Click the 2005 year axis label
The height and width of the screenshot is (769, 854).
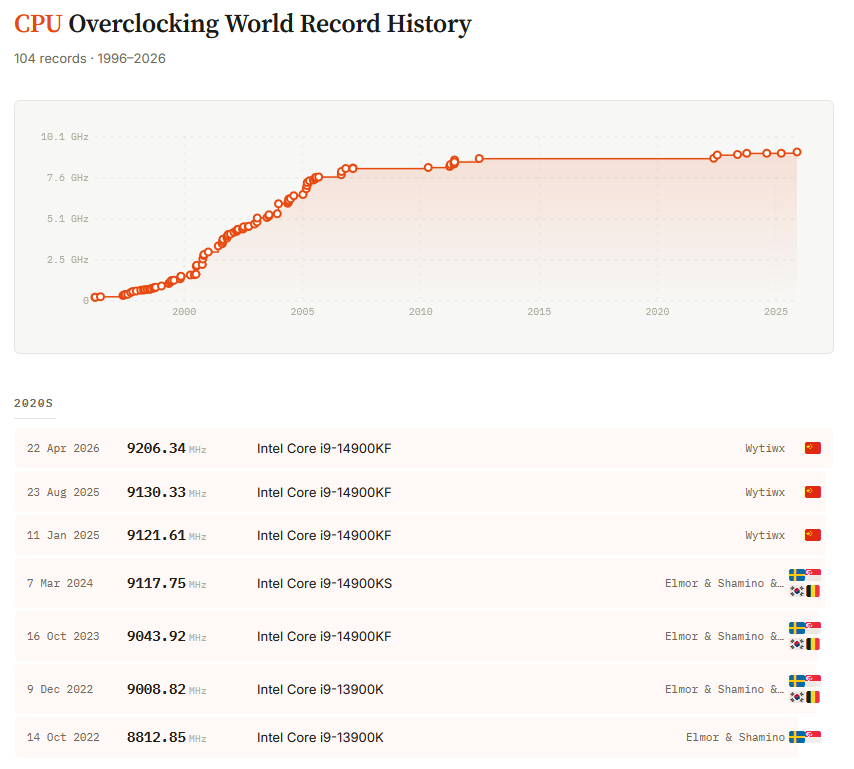[x=302, y=312]
